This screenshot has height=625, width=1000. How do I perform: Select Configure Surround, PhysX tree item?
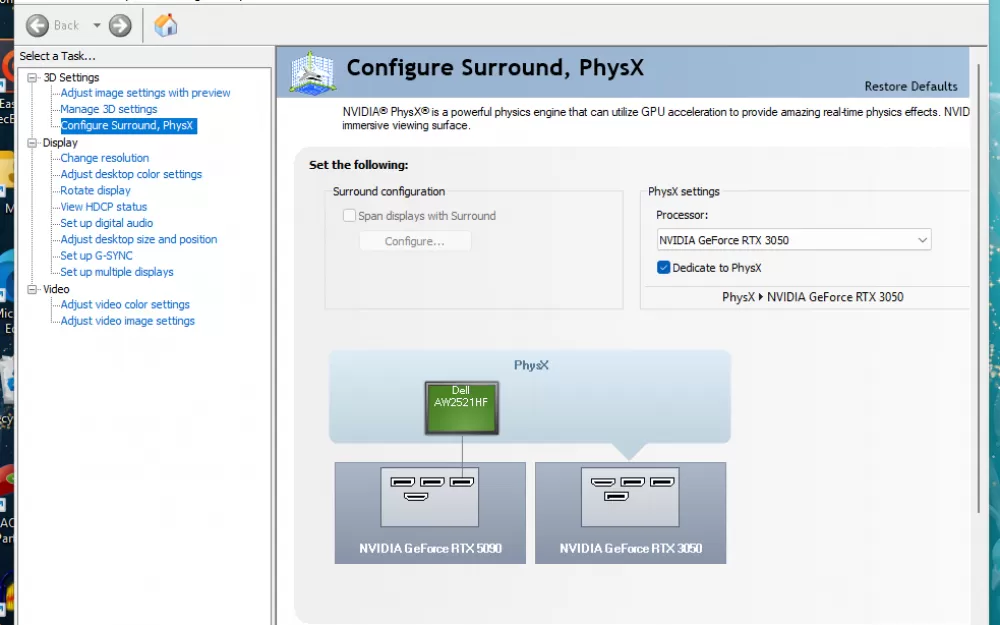127,125
